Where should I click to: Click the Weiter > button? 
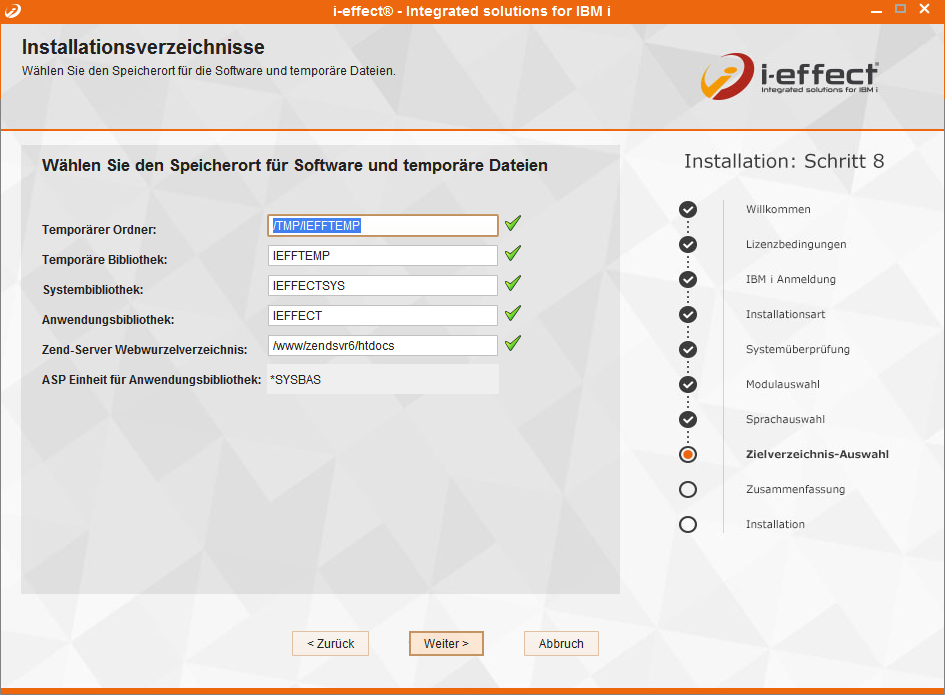[446, 643]
